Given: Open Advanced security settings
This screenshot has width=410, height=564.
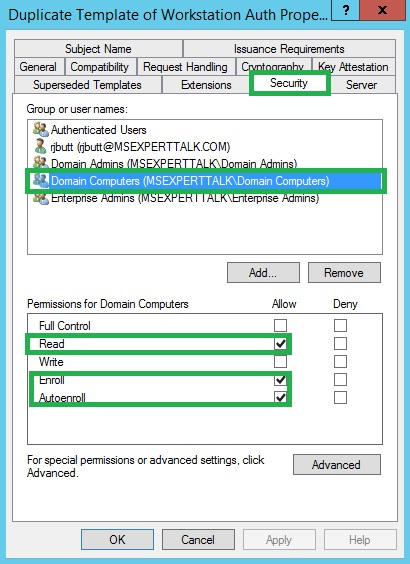Looking at the screenshot, I should (x=337, y=465).
